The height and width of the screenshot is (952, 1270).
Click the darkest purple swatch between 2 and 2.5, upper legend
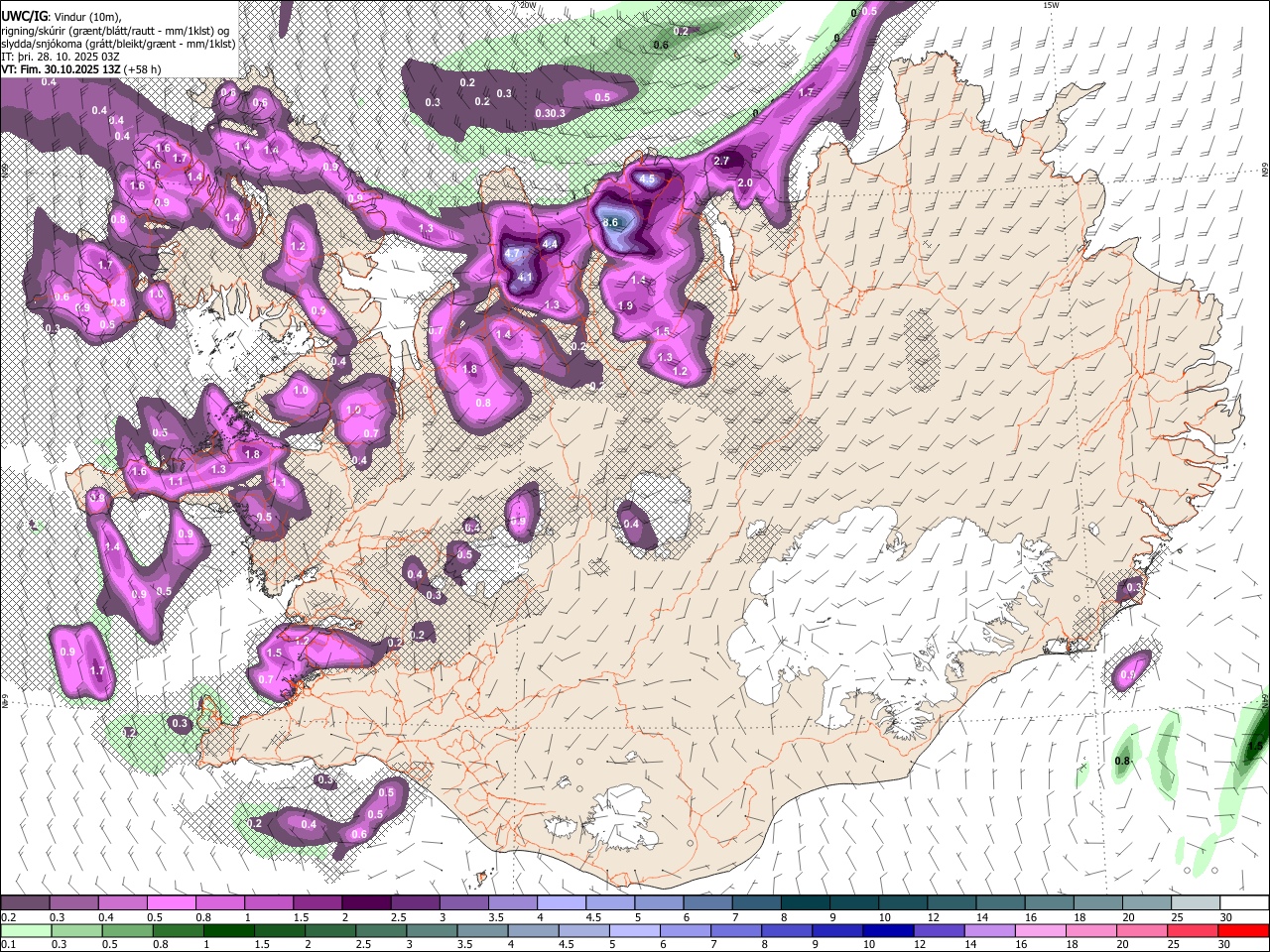pyautogui.click(x=366, y=902)
